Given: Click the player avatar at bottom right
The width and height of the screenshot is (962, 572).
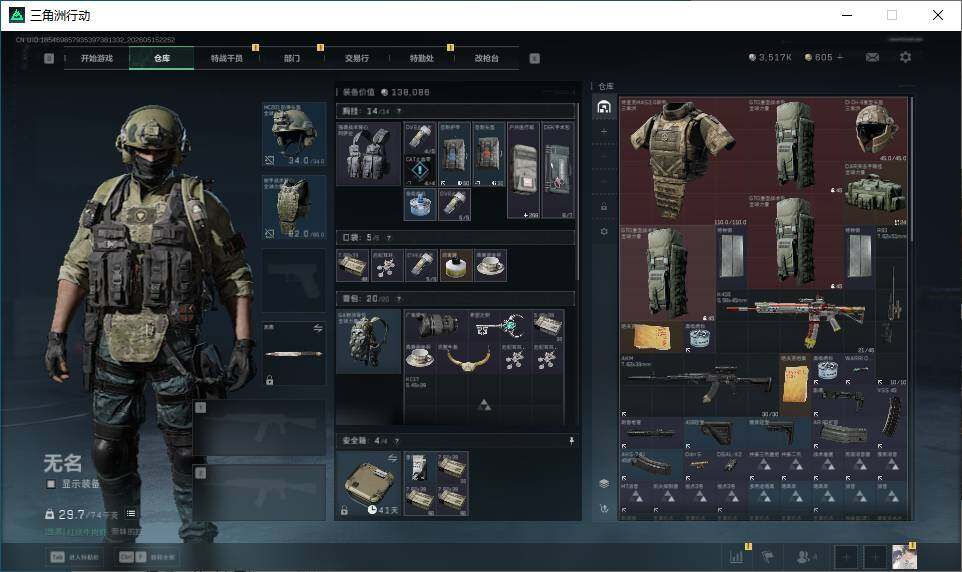Looking at the screenshot, I should pyautogui.click(x=904, y=557).
